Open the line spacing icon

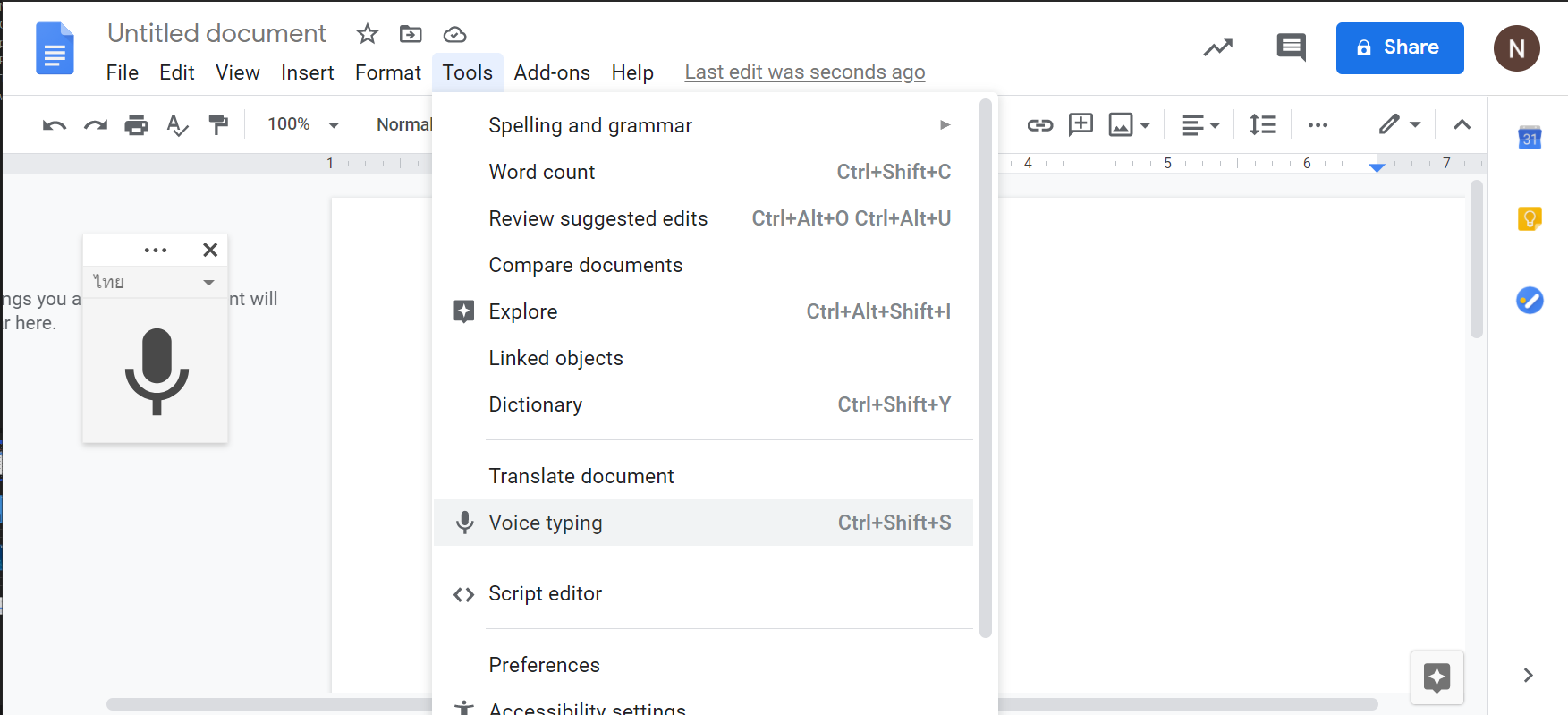pyautogui.click(x=1262, y=124)
